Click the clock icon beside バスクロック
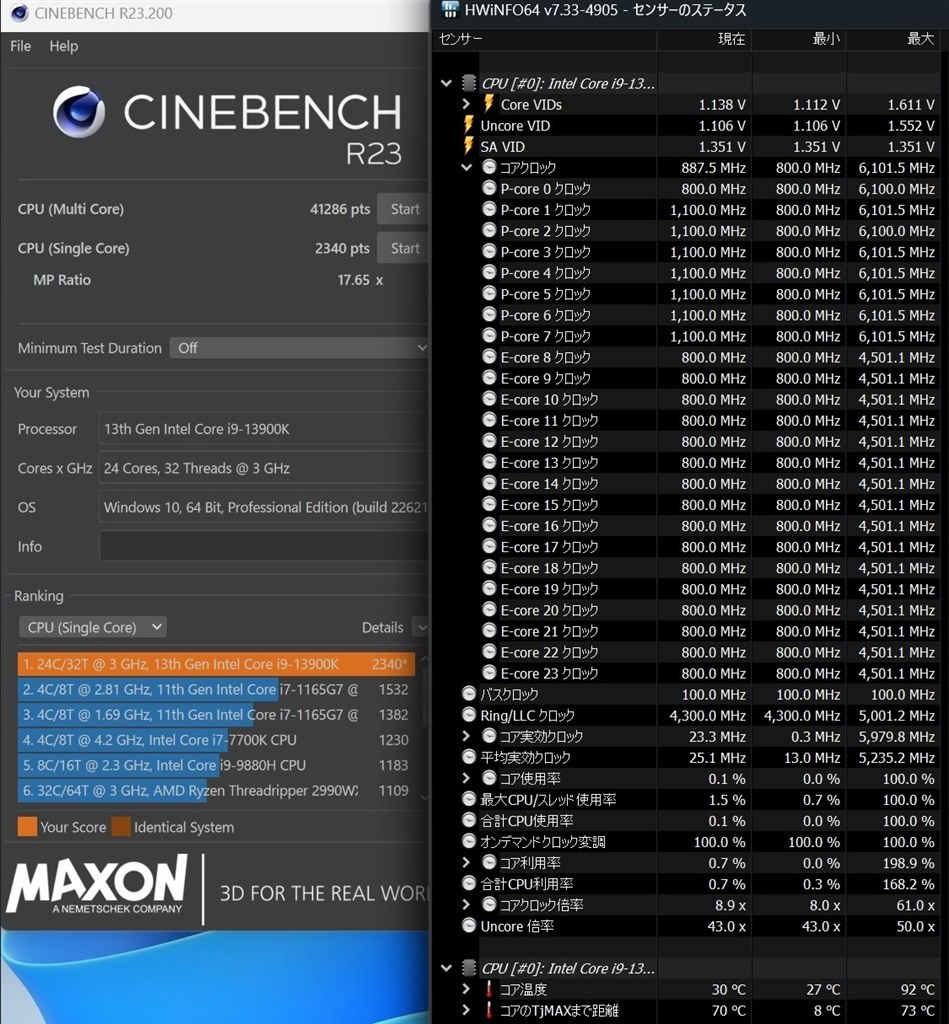The height and width of the screenshot is (1024, 949). (468, 694)
